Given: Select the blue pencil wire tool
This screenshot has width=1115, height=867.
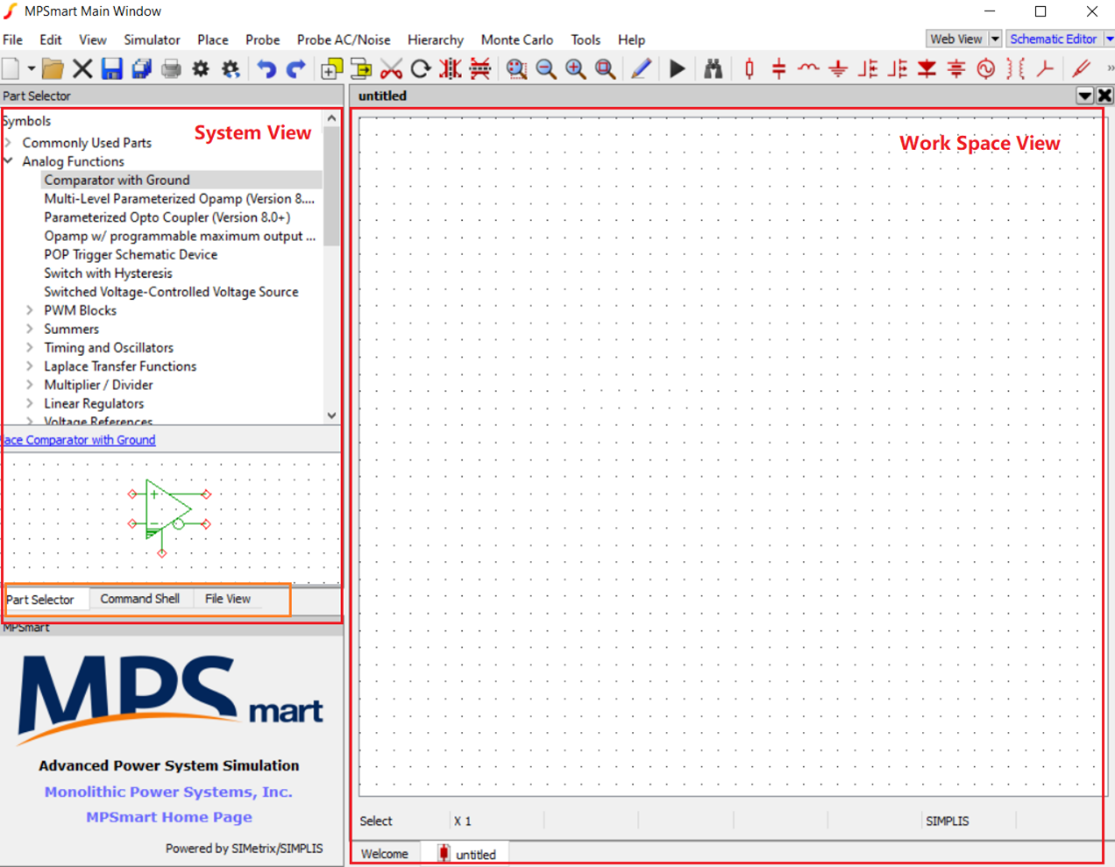Looking at the screenshot, I should [x=641, y=69].
